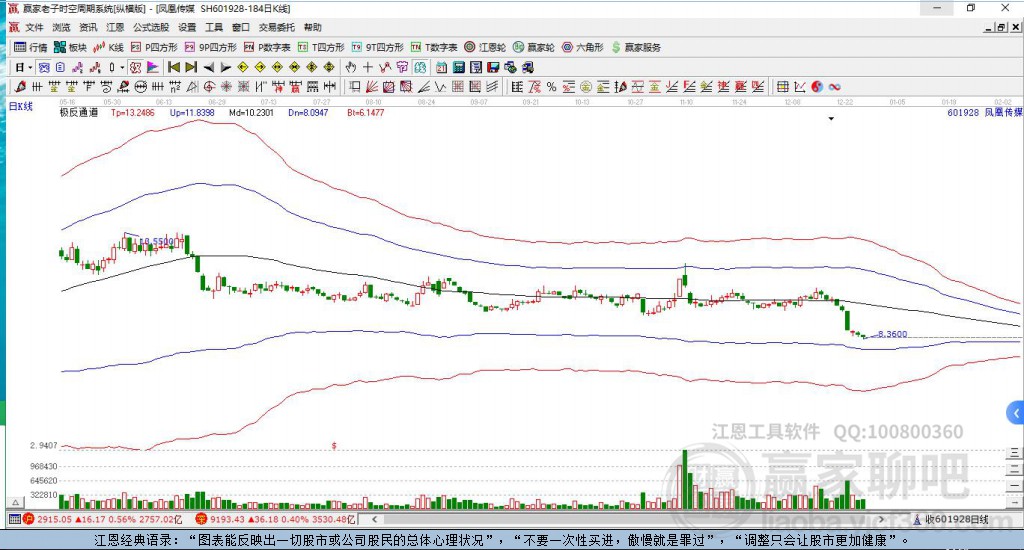Open the 六角形 hexagon tool

tap(582, 47)
